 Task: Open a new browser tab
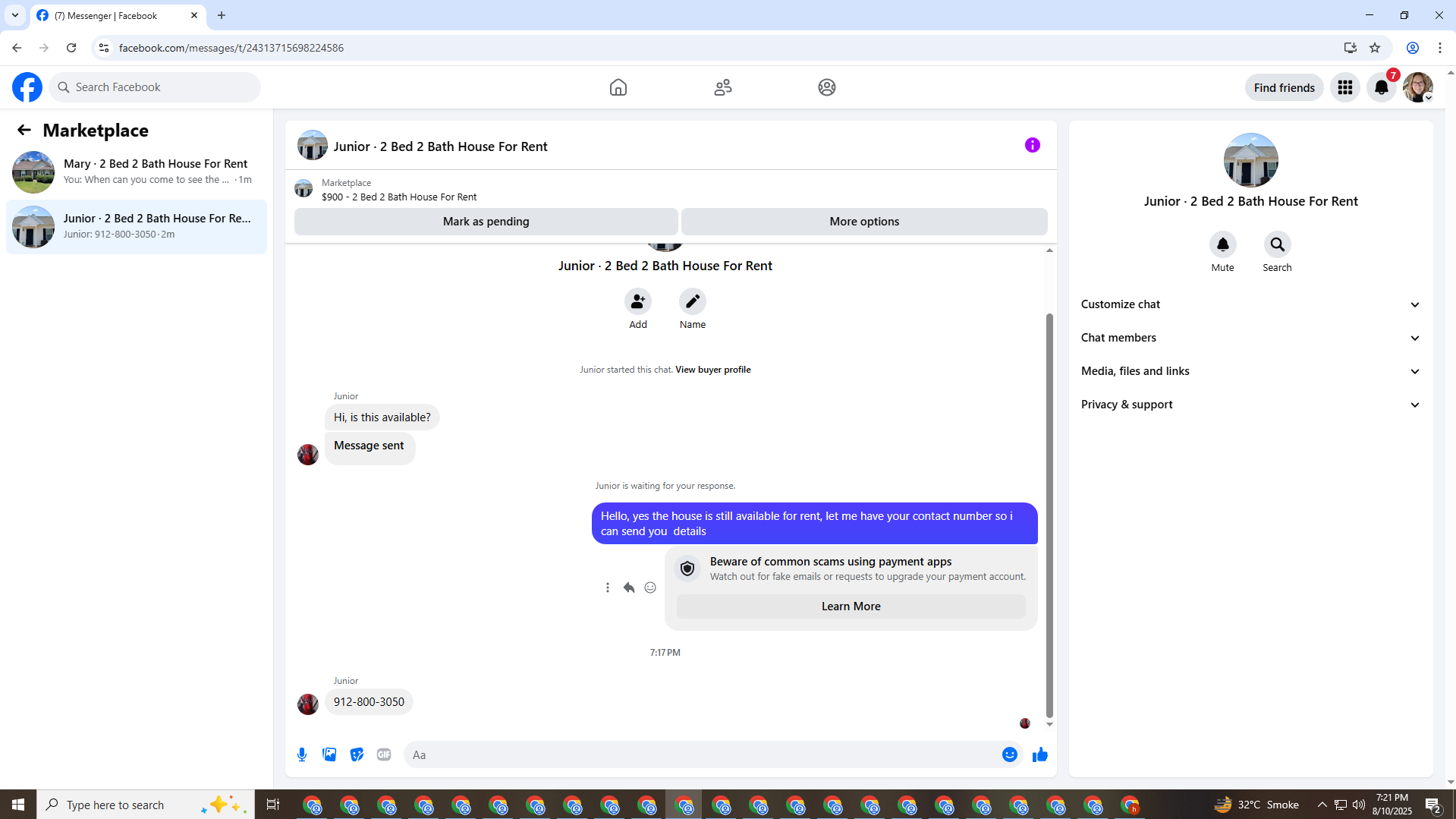(x=222, y=15)
